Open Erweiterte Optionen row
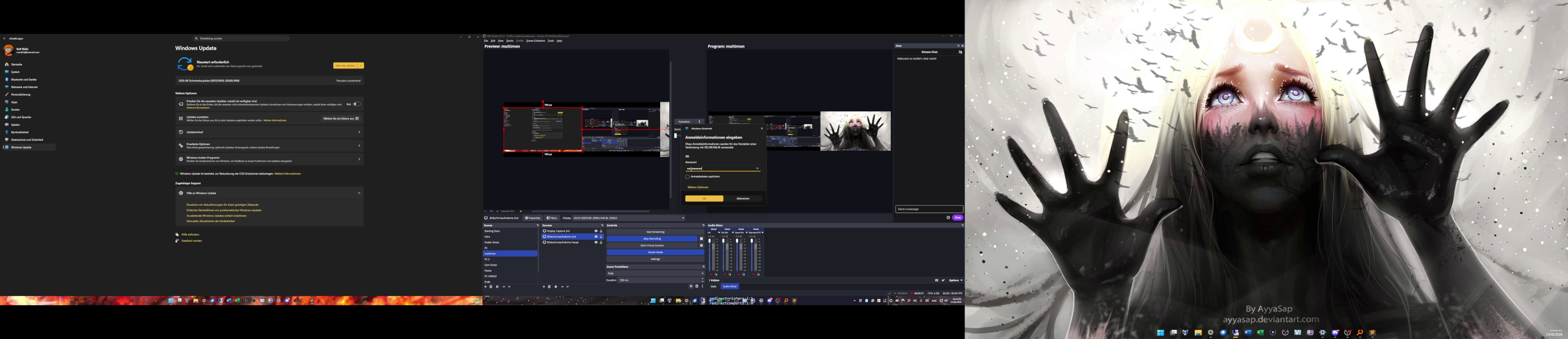The height and width of the screenshot is (339, 1568). [x=270, y=146]
